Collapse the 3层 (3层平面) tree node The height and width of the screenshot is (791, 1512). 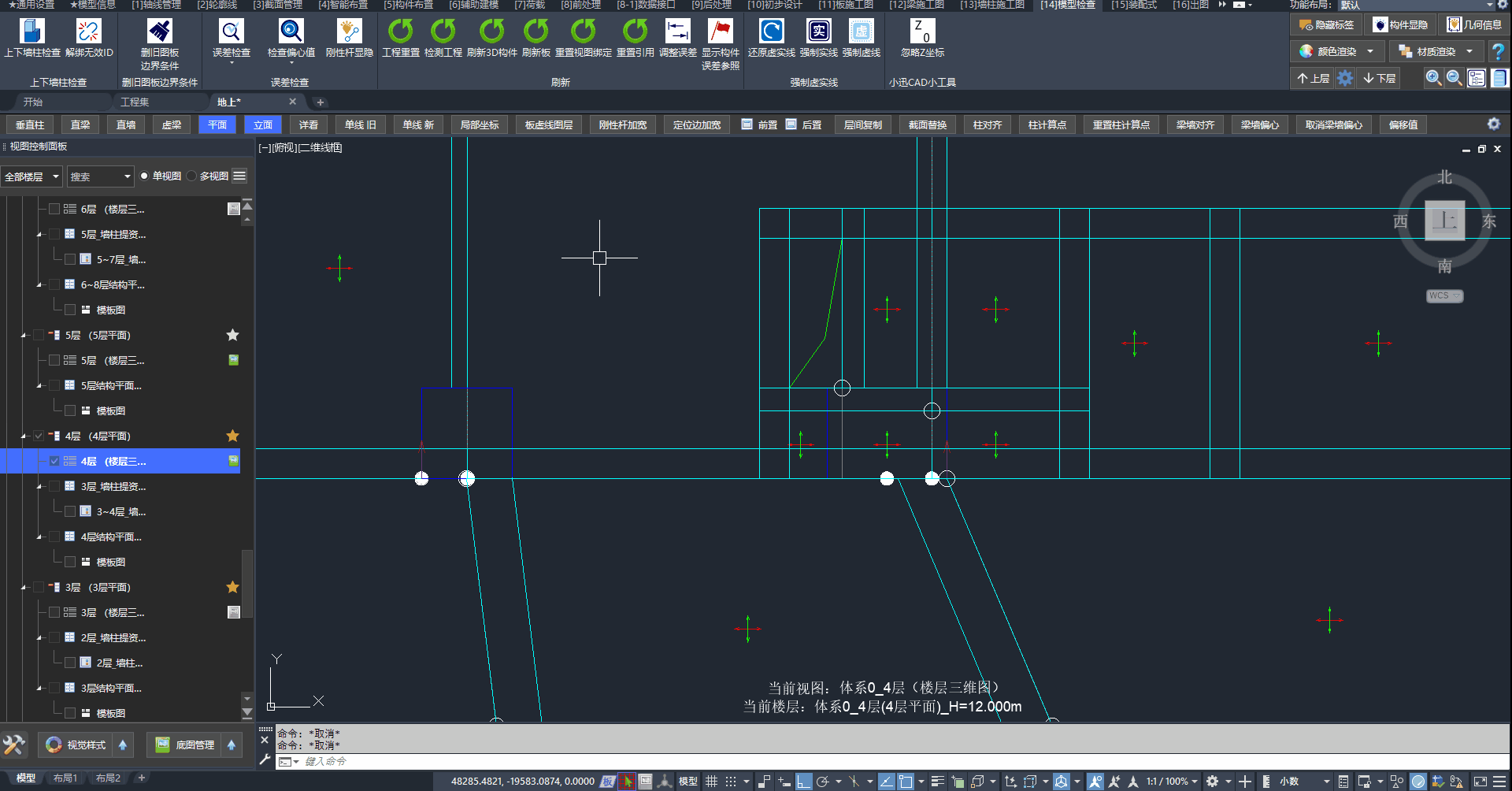(24, 587)
